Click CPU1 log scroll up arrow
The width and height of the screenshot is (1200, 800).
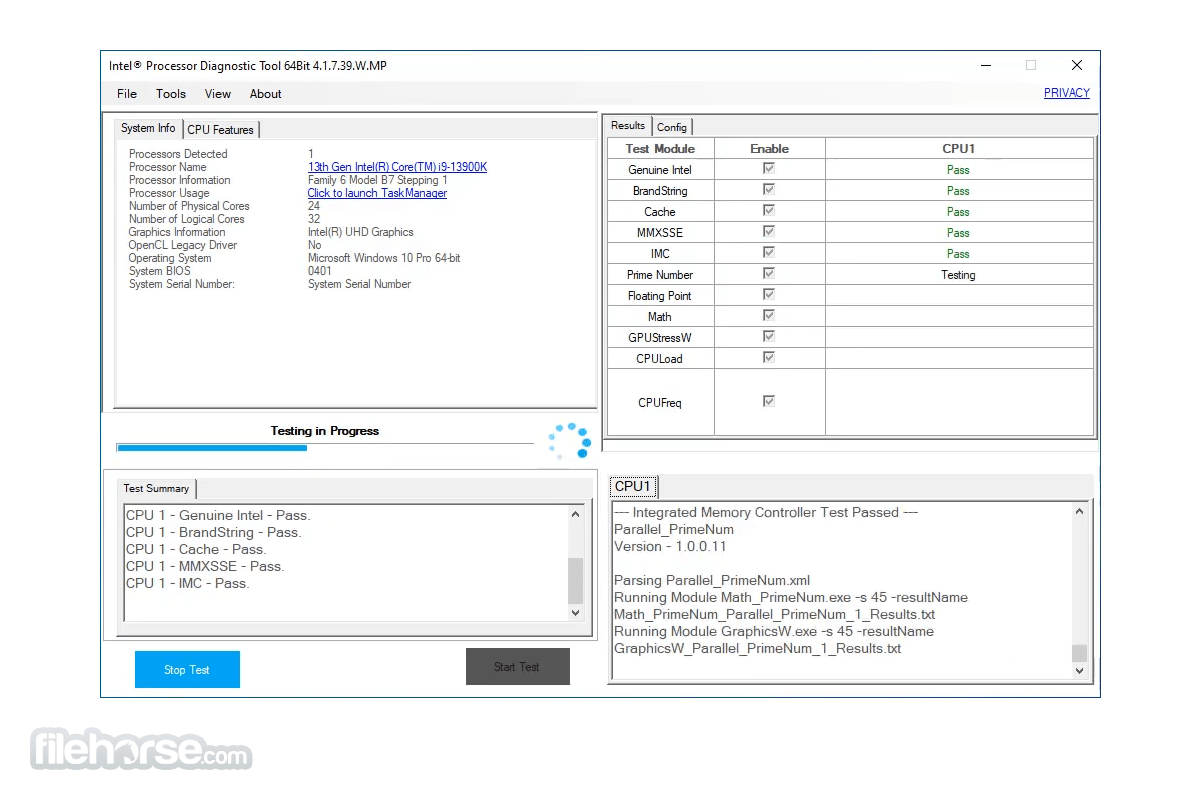pyautogui.click(x=1079, y=512)
